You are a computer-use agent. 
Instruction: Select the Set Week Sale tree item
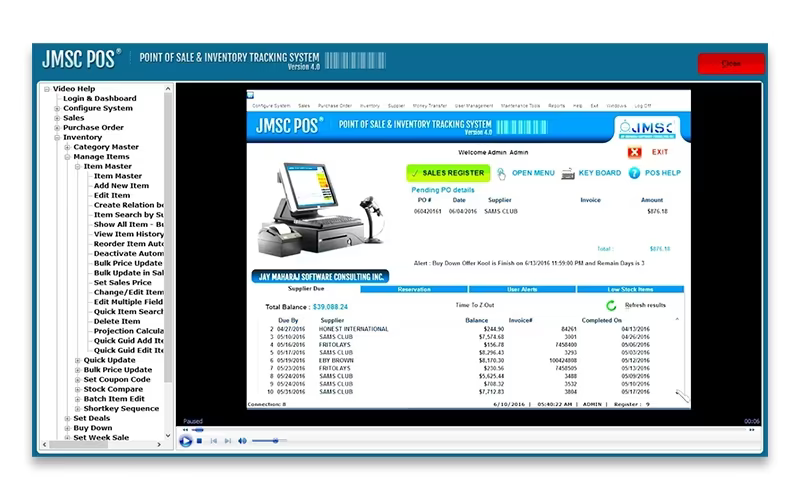pyautogui.click(x=101, y=438)
